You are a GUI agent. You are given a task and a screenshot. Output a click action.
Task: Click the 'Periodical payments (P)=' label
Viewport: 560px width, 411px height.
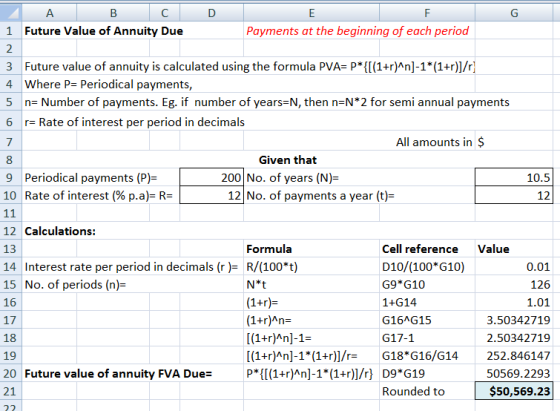(x=91, y=178)
